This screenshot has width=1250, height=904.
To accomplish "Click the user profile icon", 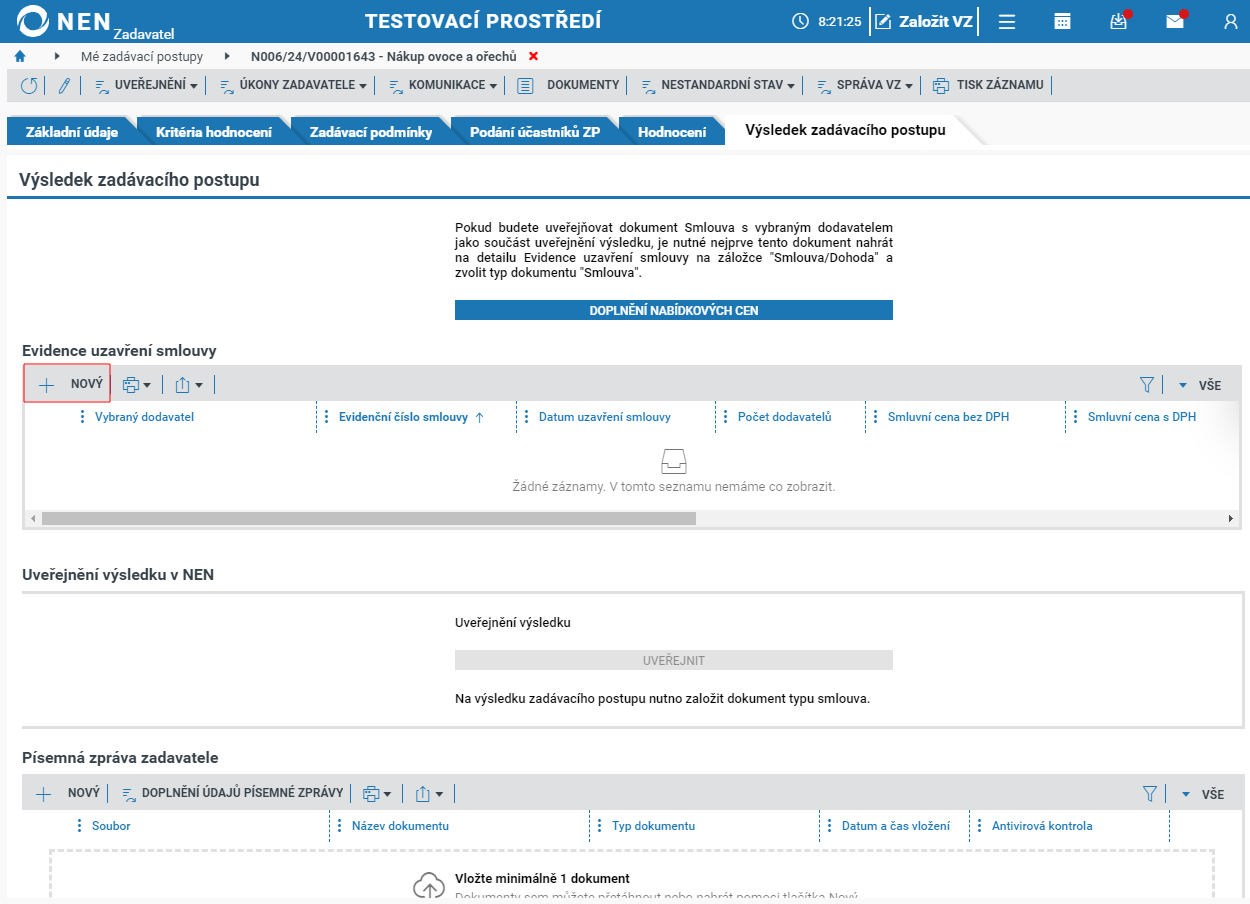I will point(1231,21).
